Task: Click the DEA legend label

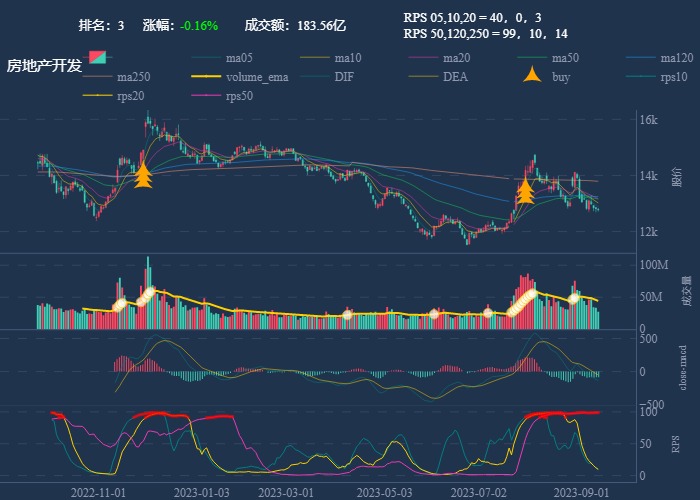Action: 455,77
